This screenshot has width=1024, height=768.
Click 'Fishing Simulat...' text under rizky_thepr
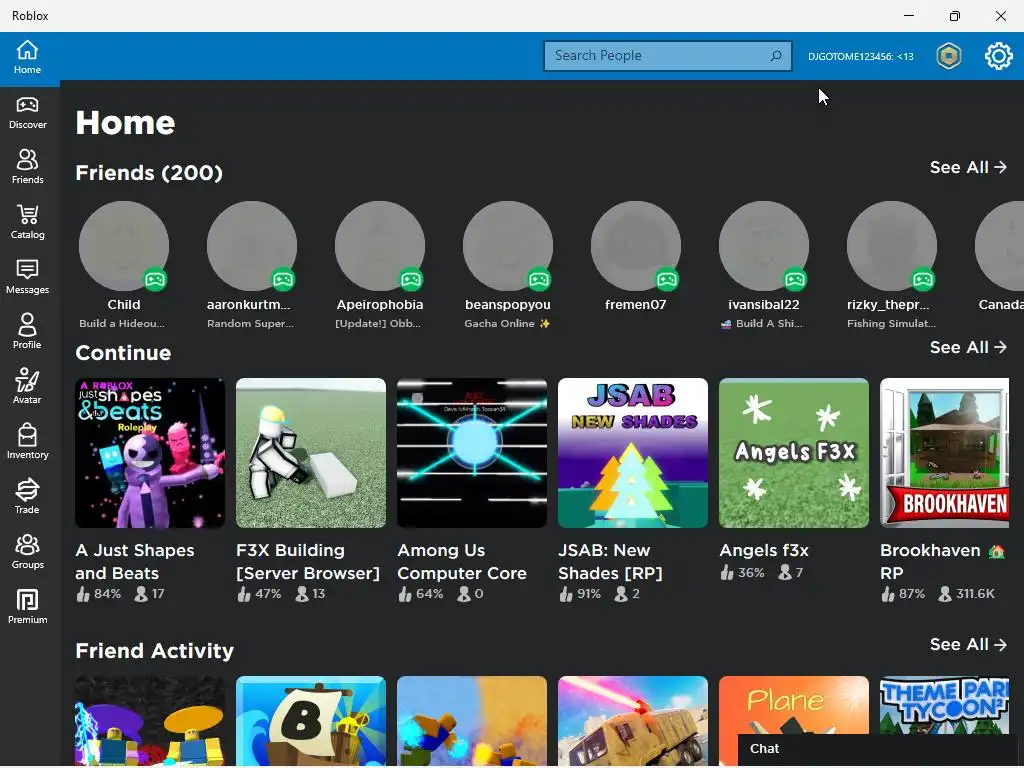[x=891, y=323]
